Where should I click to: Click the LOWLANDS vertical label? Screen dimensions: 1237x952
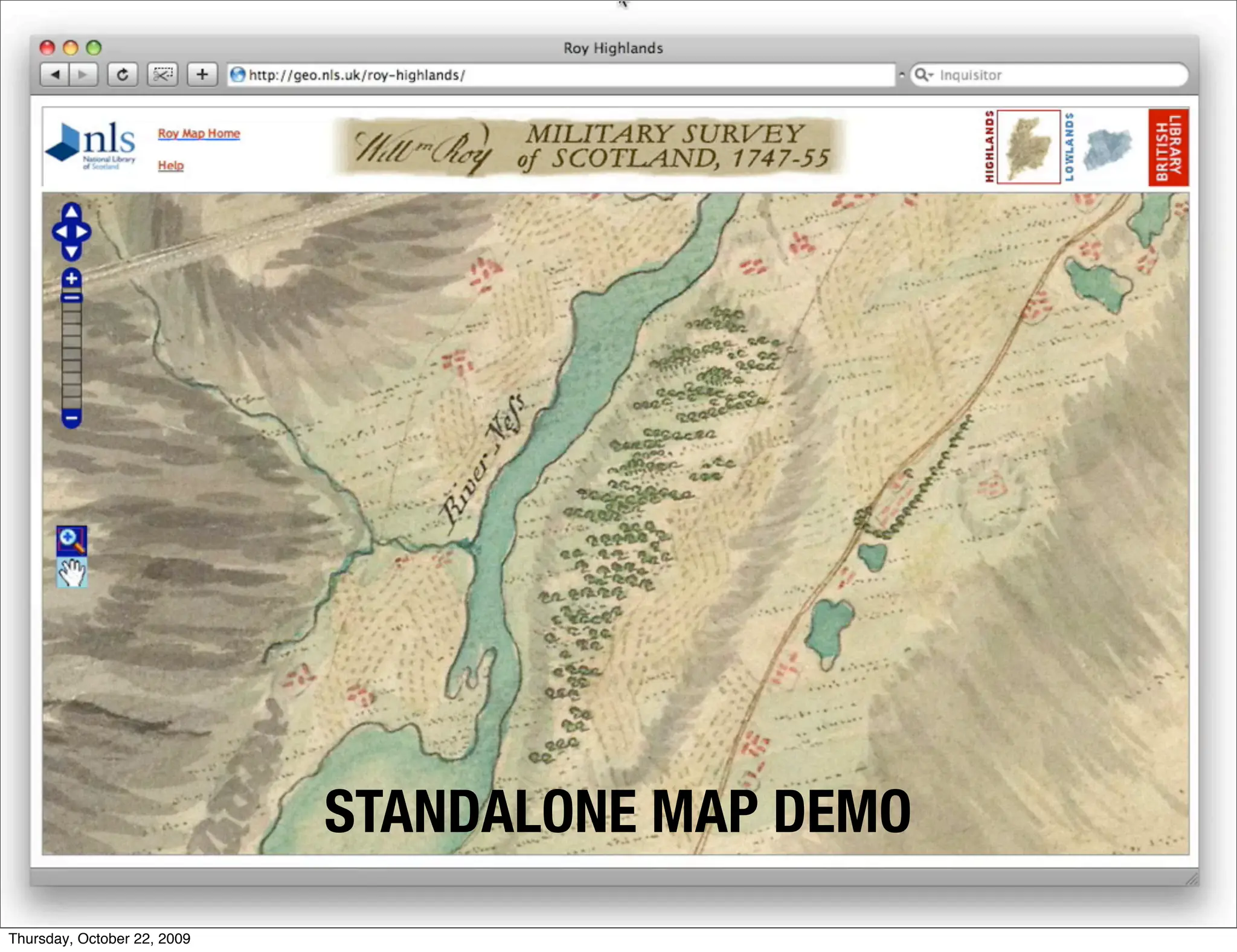point(1070,147)
